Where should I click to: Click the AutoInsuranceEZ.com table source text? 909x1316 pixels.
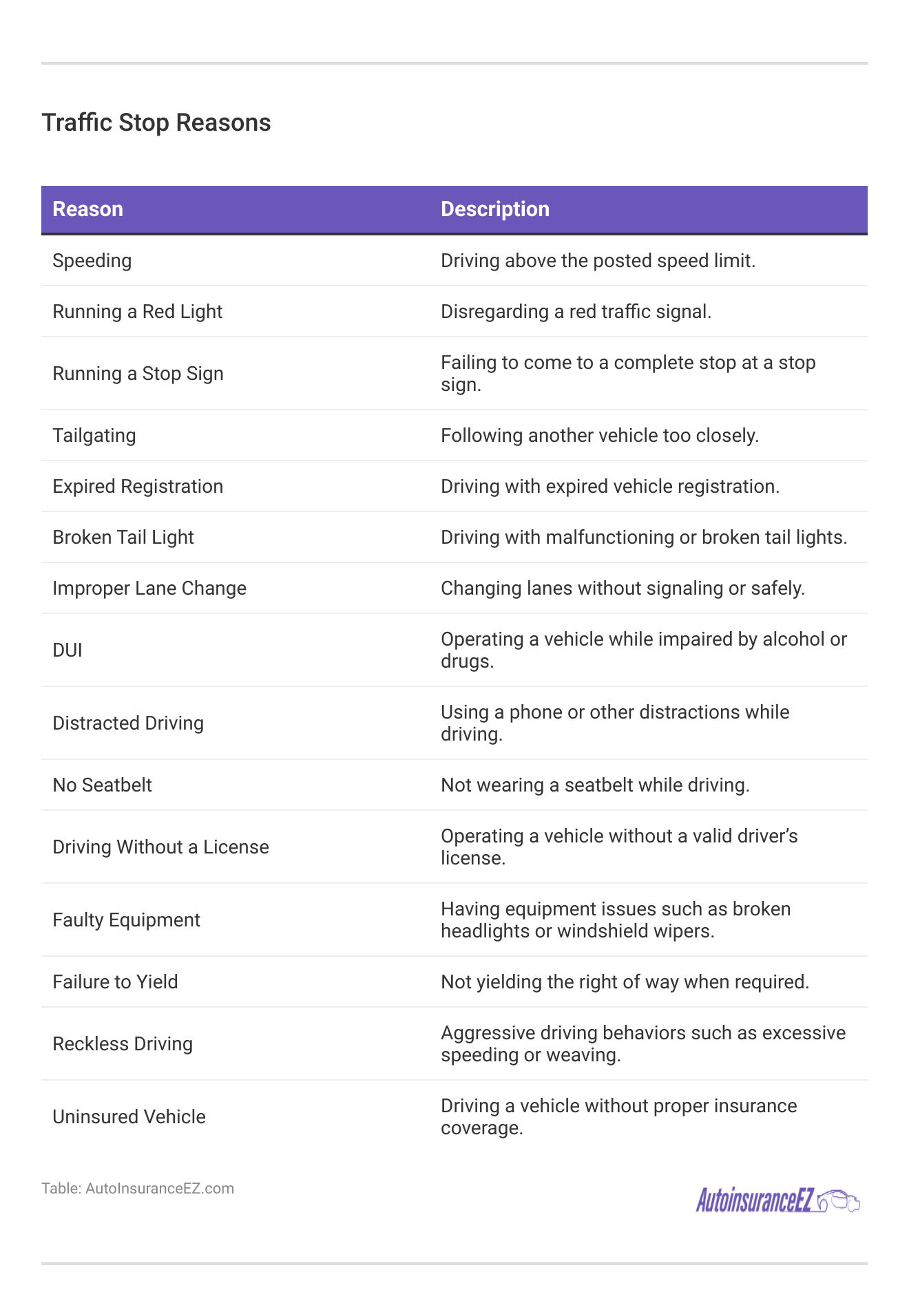(x=138, y=1189)
